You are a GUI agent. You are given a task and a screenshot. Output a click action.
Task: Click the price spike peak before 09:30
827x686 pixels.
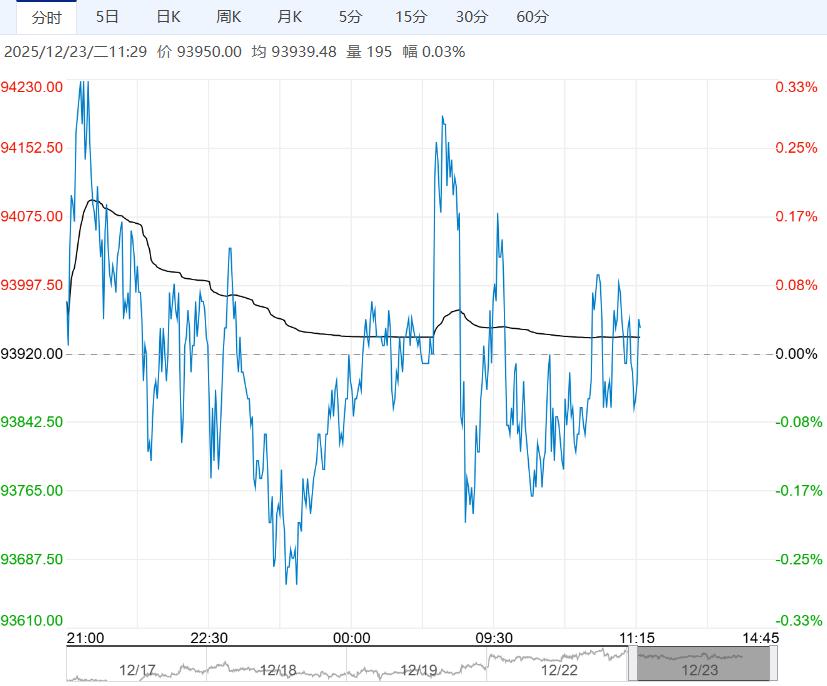442,117
